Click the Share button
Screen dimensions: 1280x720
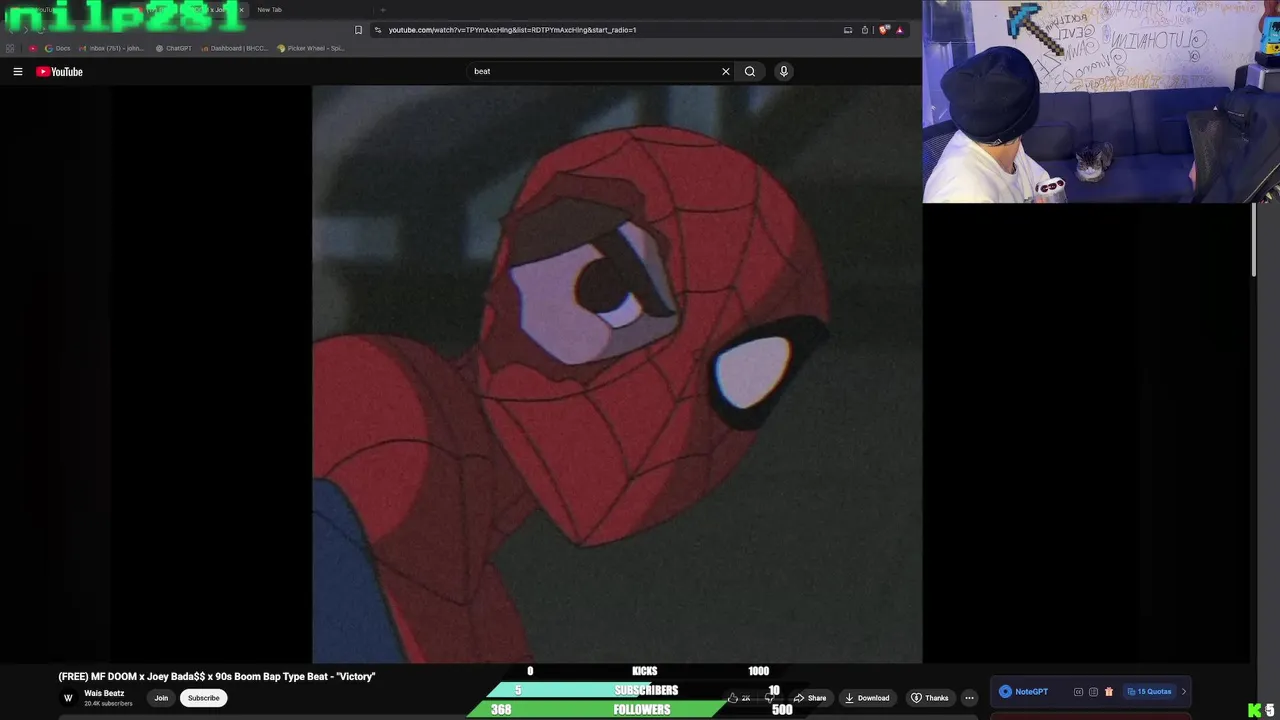[x=810, y=698]
